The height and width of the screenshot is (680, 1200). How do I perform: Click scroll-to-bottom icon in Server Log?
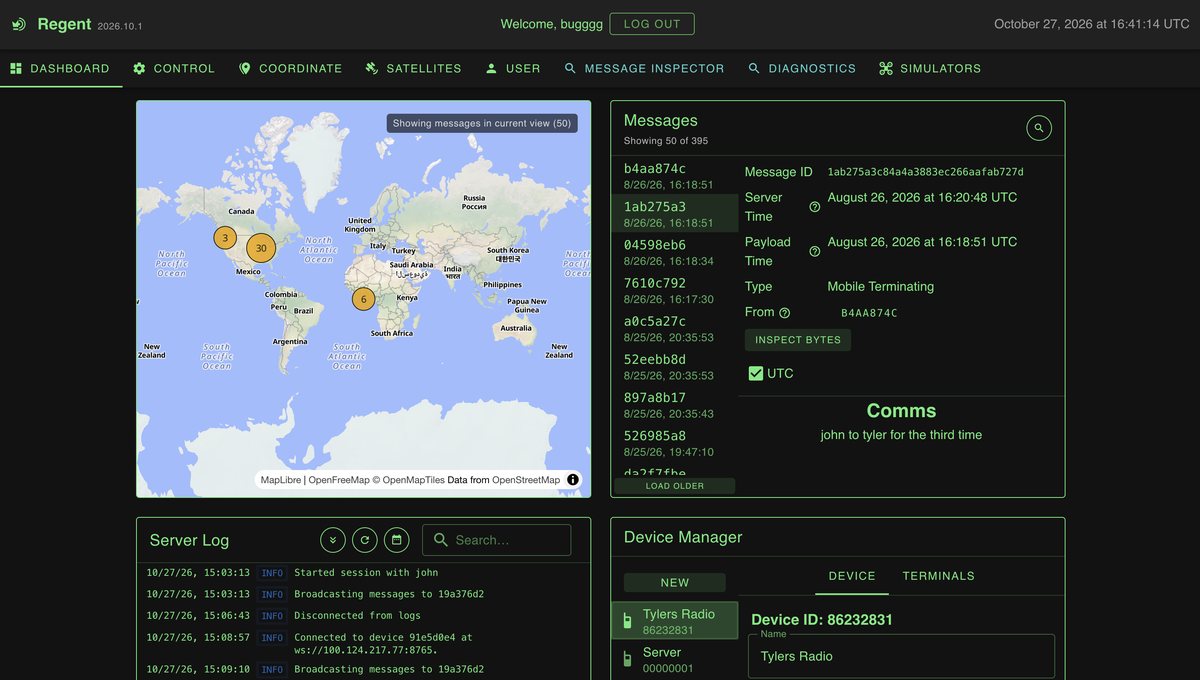tap(333, 540)
